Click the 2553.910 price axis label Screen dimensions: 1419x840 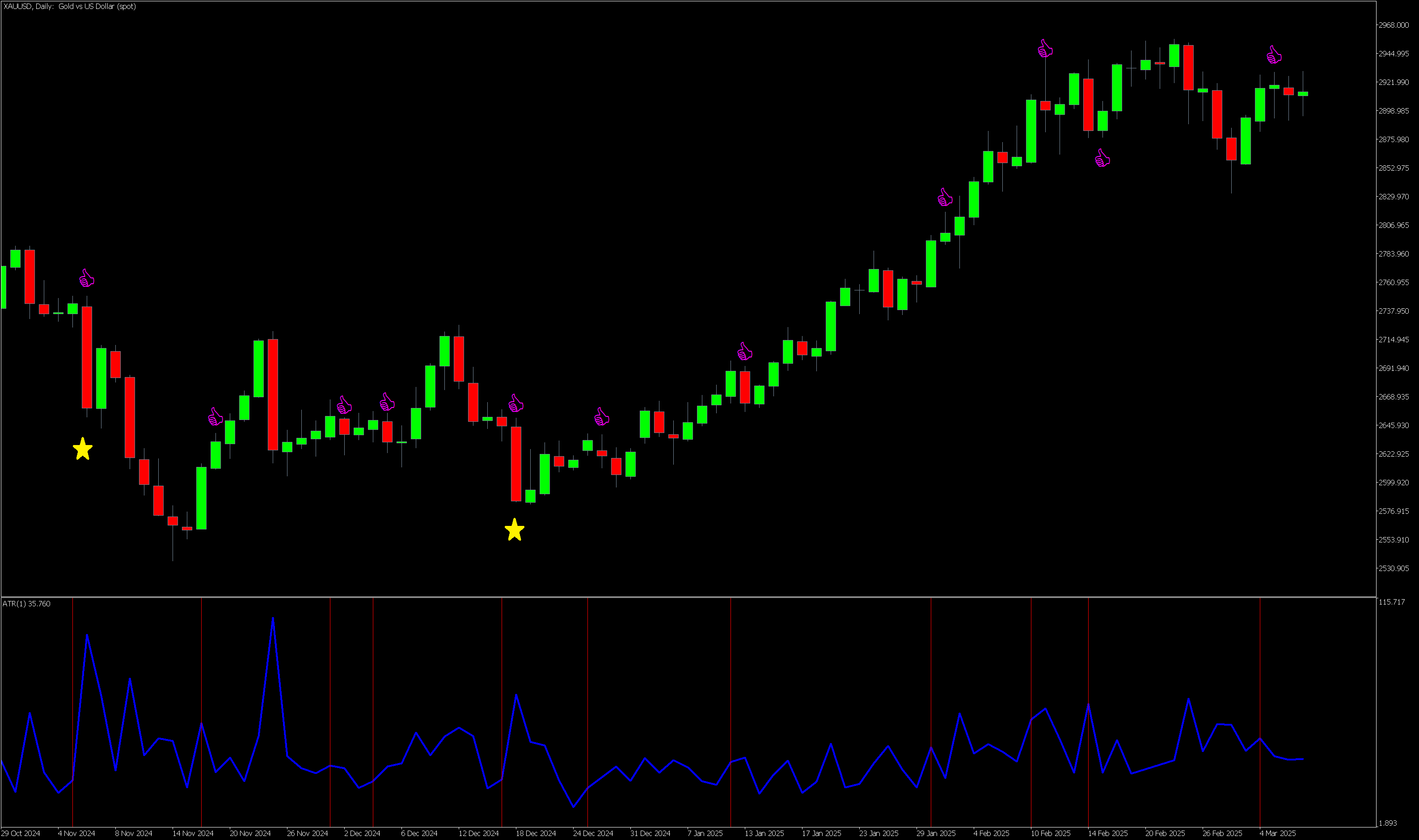point(1394,539)
